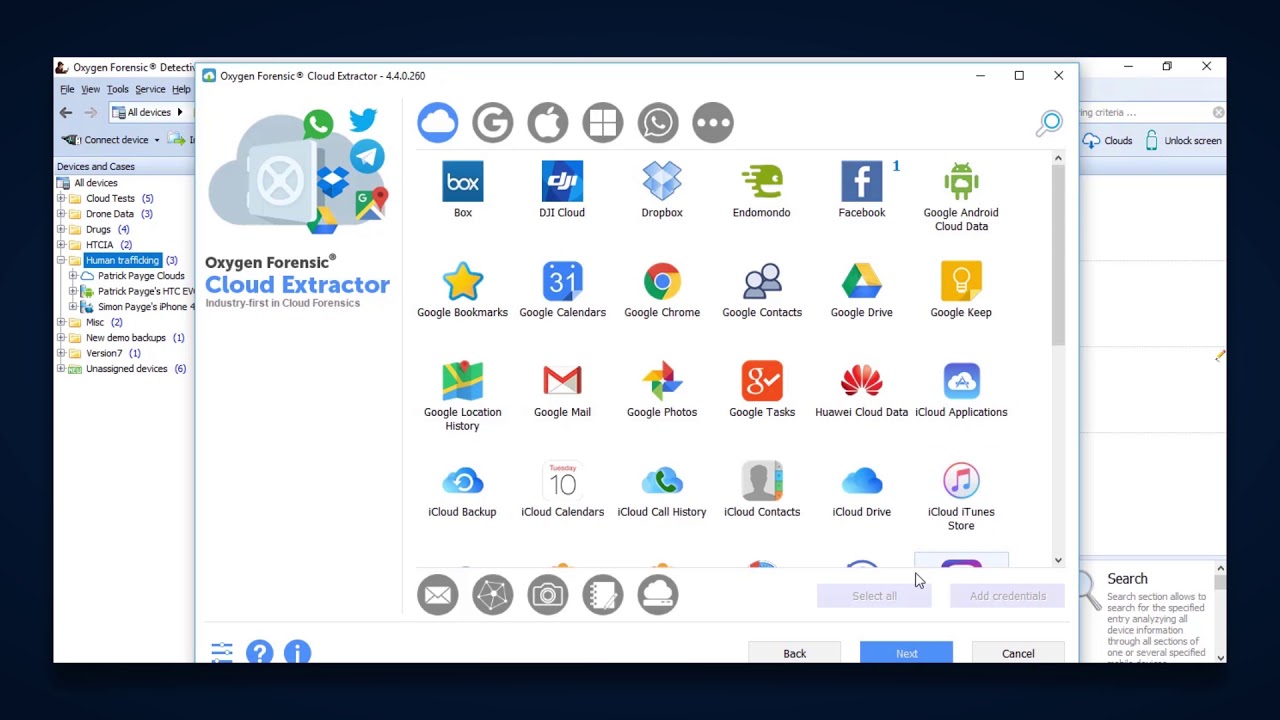The image size is (1280, 720).
Task: Expand the Misc case folder
Action: tap(61, 322)
